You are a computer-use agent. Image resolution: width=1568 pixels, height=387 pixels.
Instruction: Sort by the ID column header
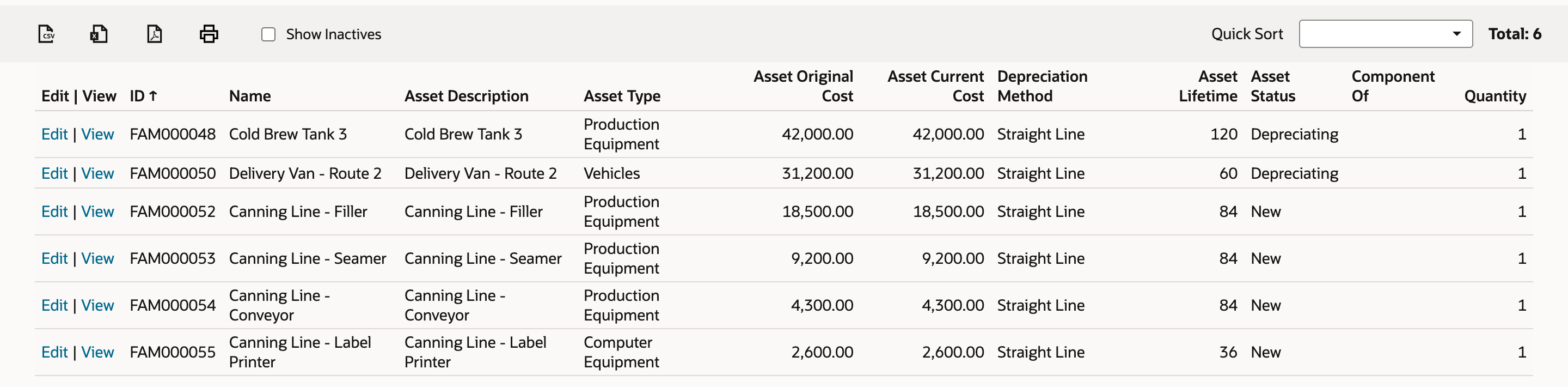pyautogui.click(x=144, y=96)
